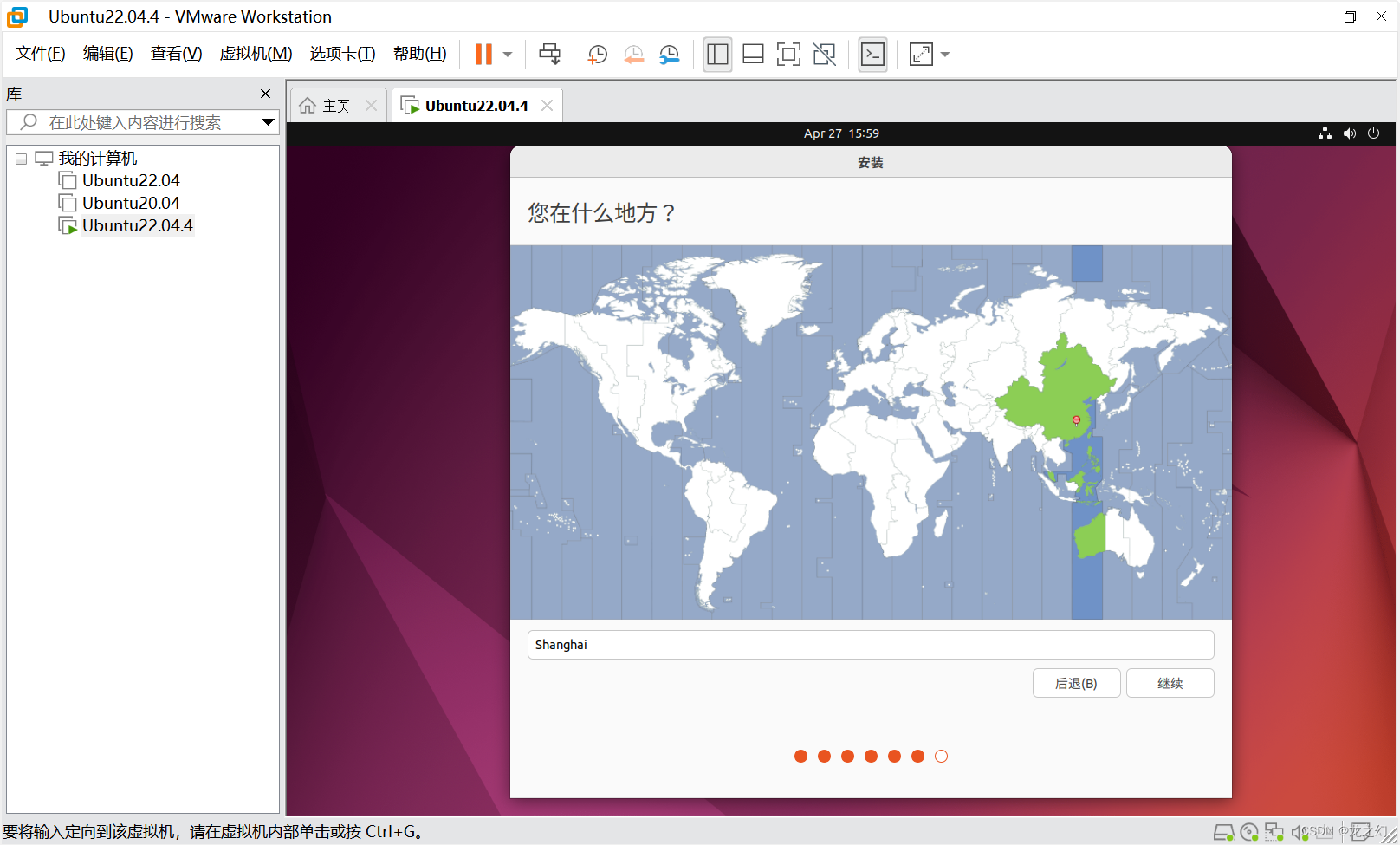Viewport: 1400px width, 845px height.
Task: Click Australia on the timezone map
Action: point(1113,537)
